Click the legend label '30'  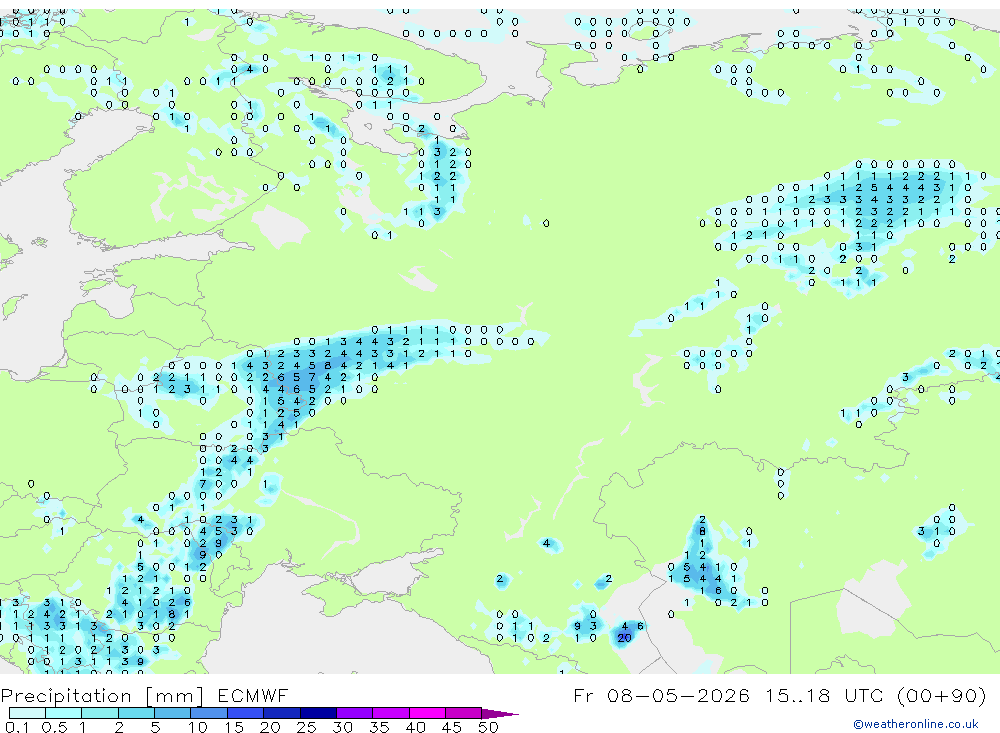342,727
